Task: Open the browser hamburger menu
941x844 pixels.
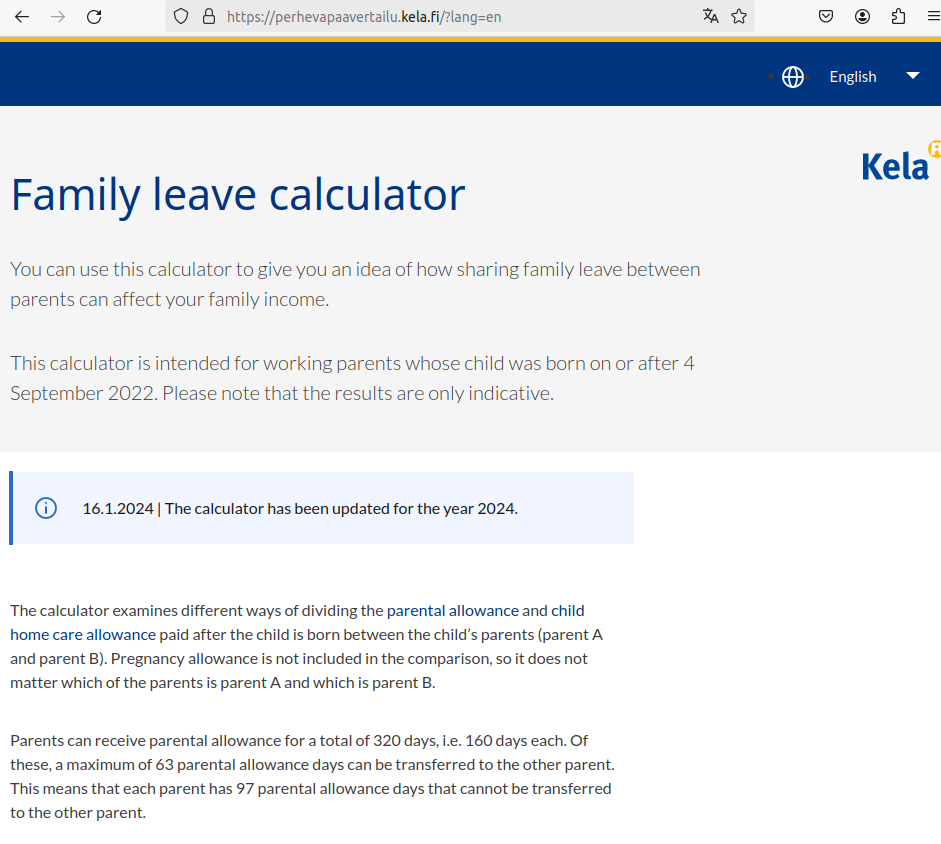Action: [x=932, y=16]
